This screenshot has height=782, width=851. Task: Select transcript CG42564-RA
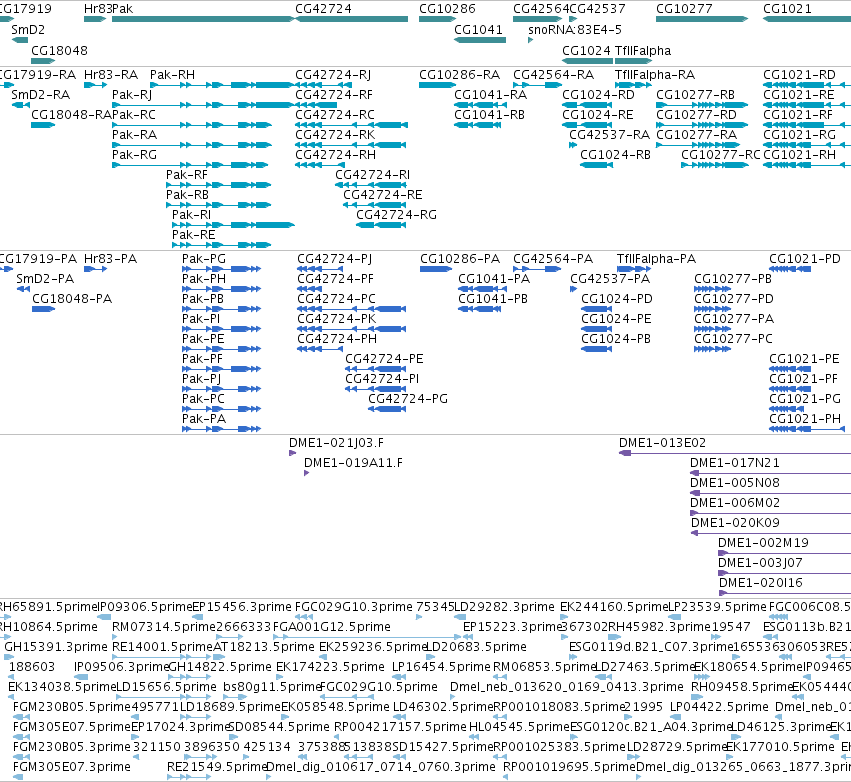(554, 75)
